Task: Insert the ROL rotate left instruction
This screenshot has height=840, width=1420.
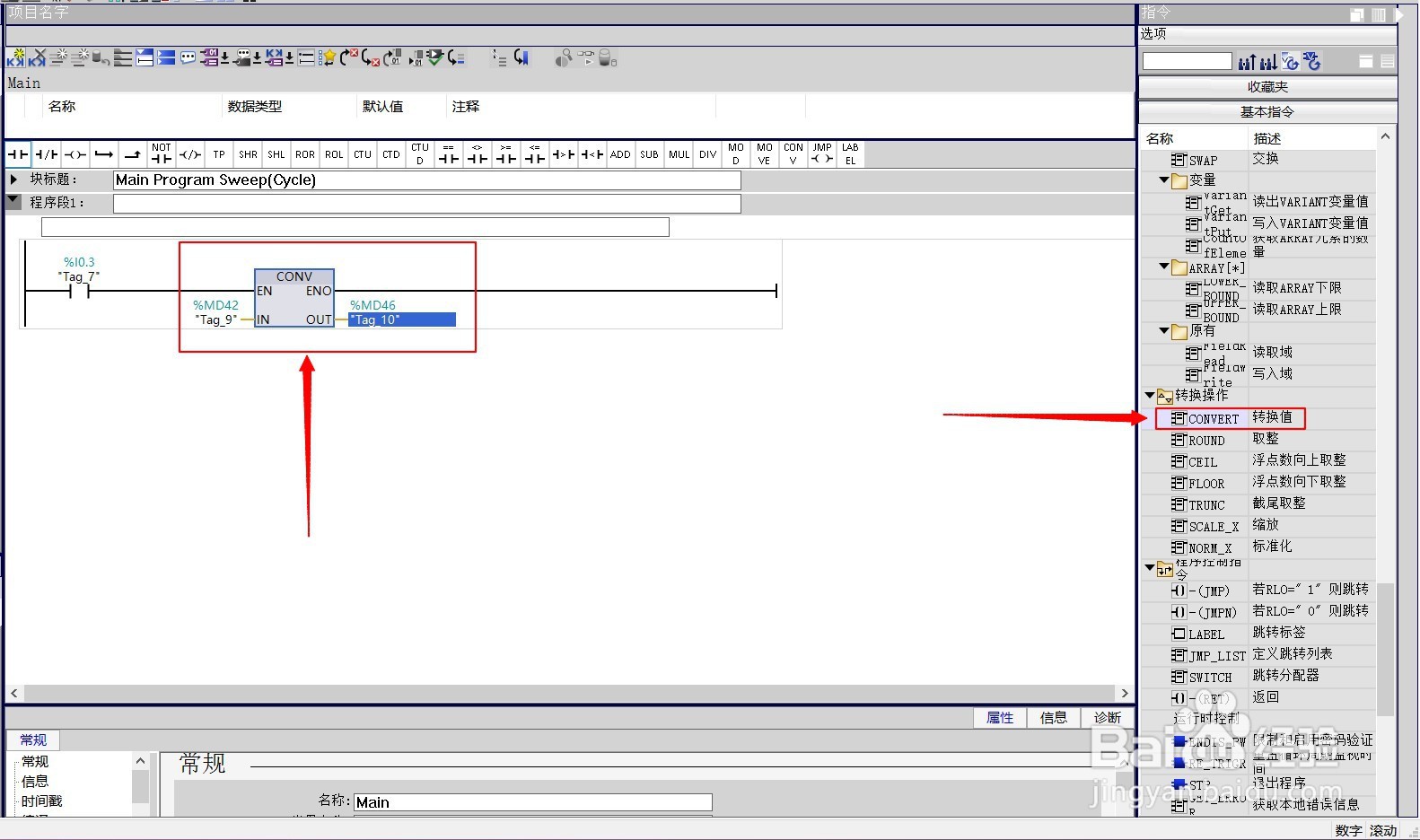Action: click(x=334, y=154)
